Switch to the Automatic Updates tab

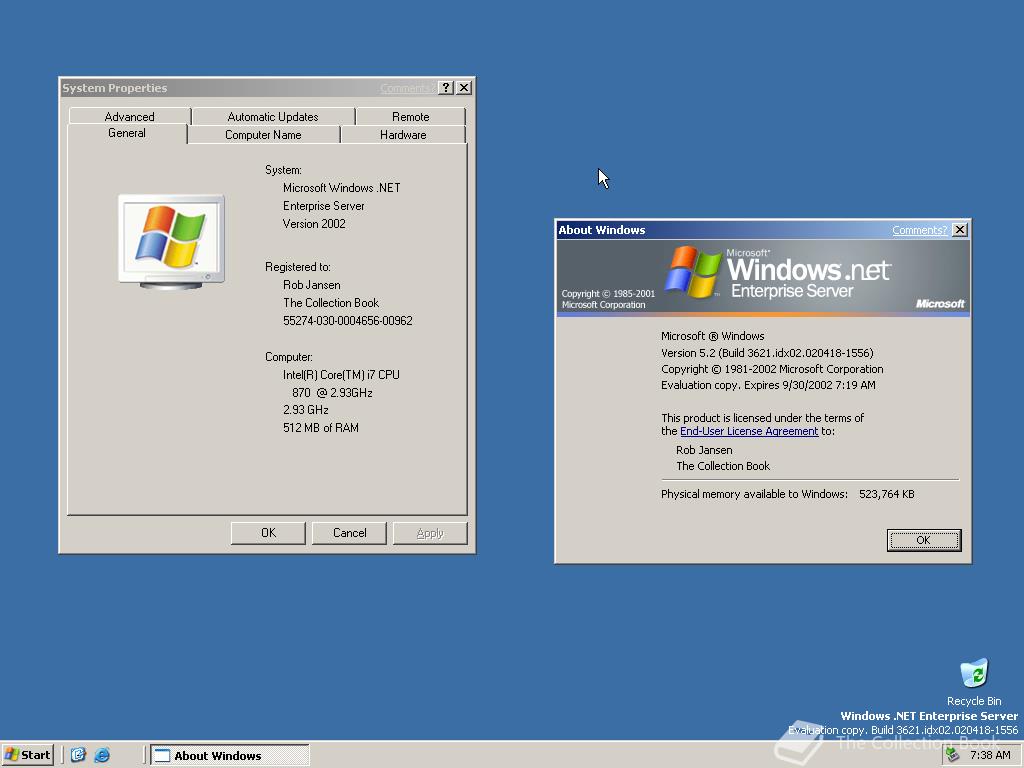coord(273,116)
